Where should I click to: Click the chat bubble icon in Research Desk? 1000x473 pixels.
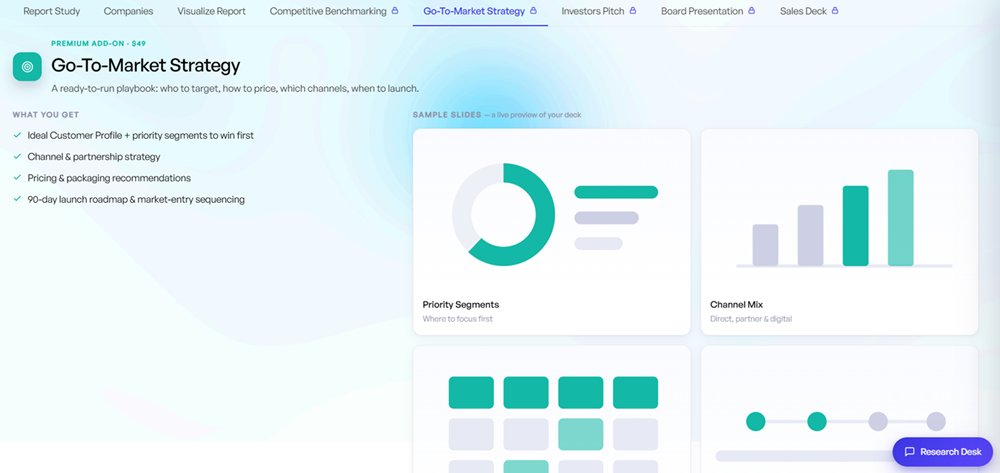910,452
